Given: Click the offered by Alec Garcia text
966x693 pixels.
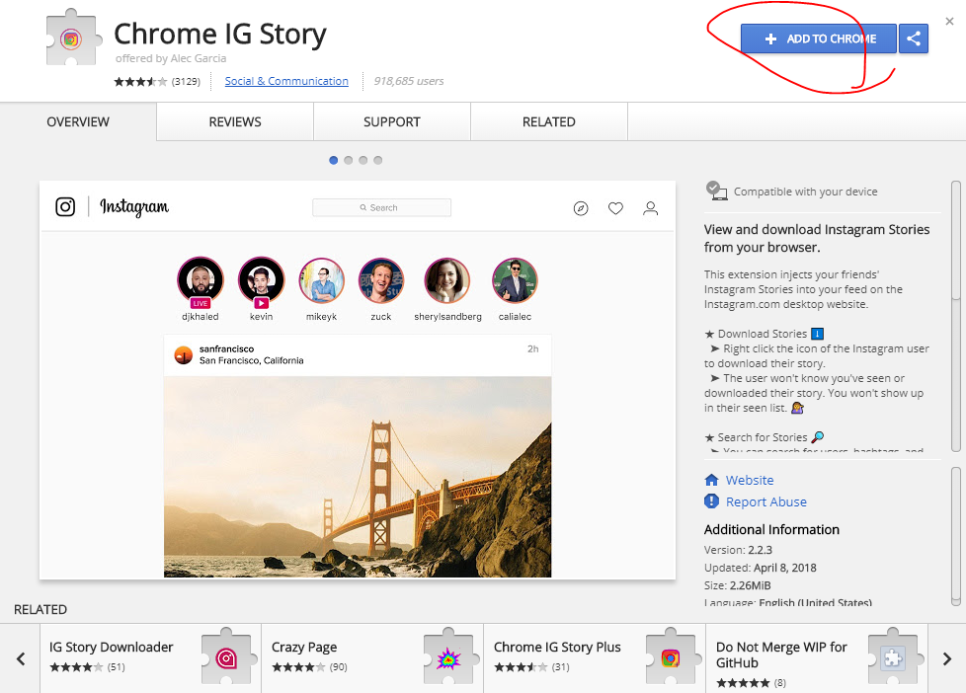Looking at the screenshot, I should click(171, 59).
